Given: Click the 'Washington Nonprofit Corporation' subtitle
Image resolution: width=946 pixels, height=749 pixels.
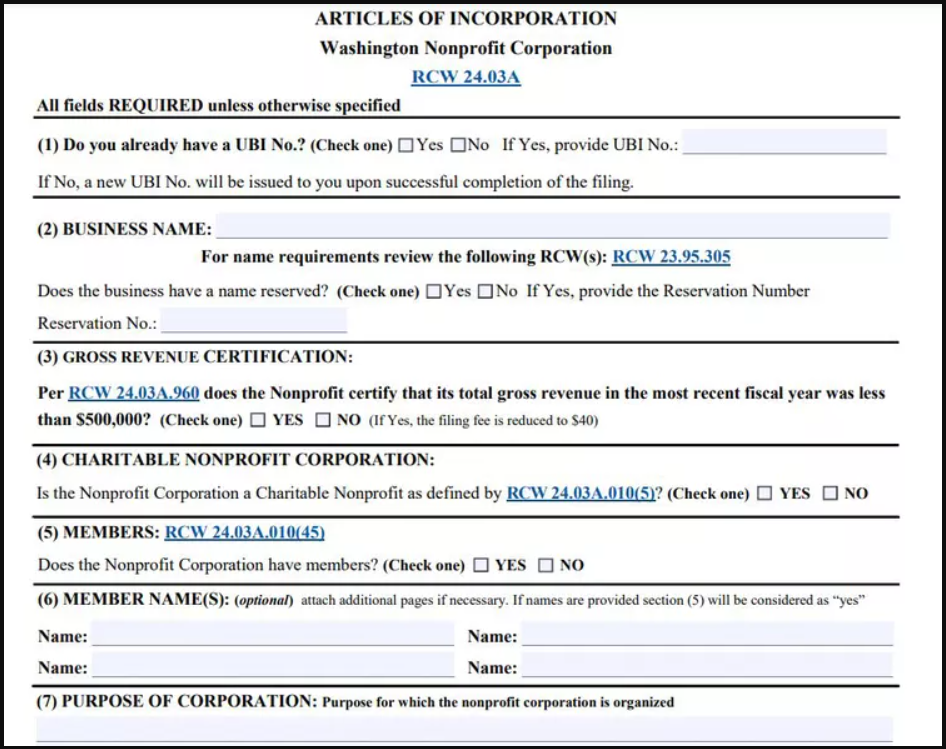Looking at the screenshot, I should click(x=466, y=48).
